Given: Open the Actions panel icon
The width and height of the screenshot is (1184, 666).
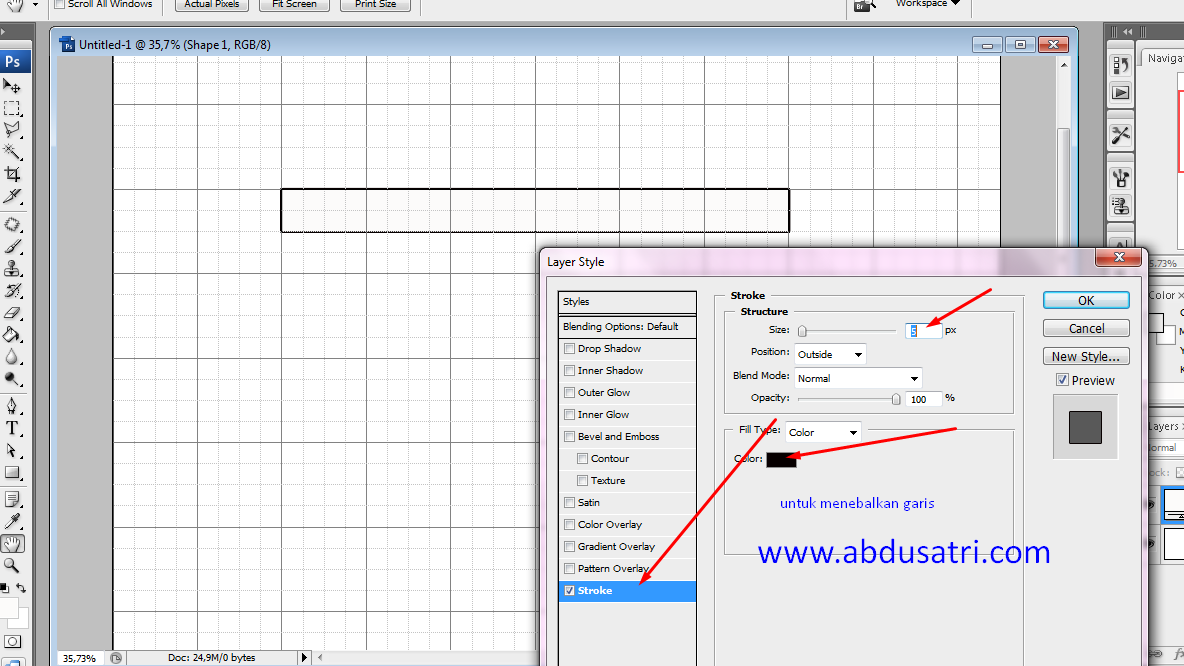Looking at the screenshot, I should 1121,93.
